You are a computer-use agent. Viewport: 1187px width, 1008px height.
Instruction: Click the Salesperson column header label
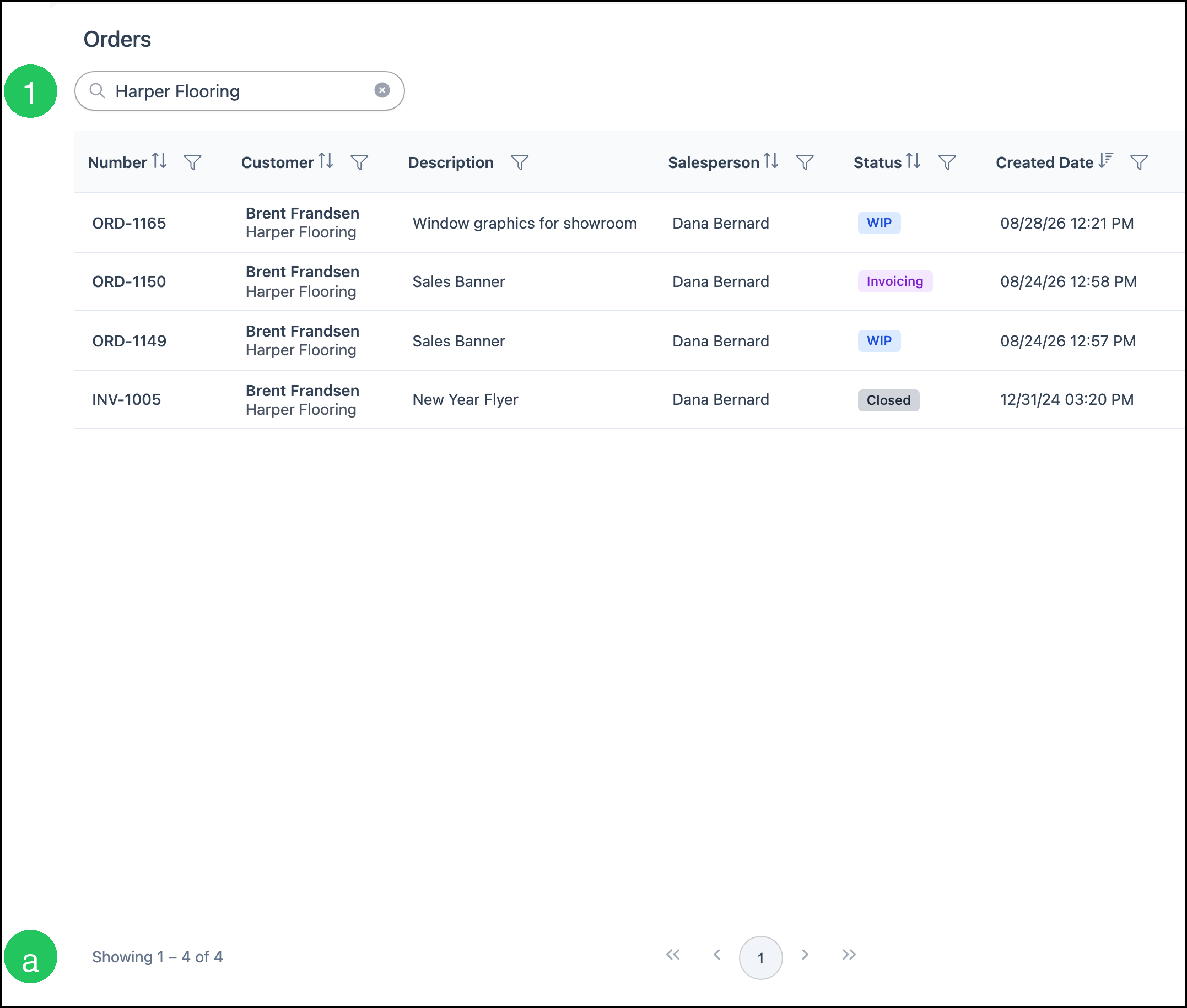(x=714, y=162)
